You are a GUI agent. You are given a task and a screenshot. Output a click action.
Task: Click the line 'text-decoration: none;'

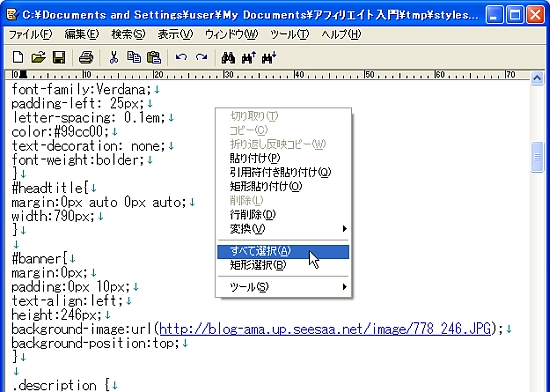(x=88, y=146)
